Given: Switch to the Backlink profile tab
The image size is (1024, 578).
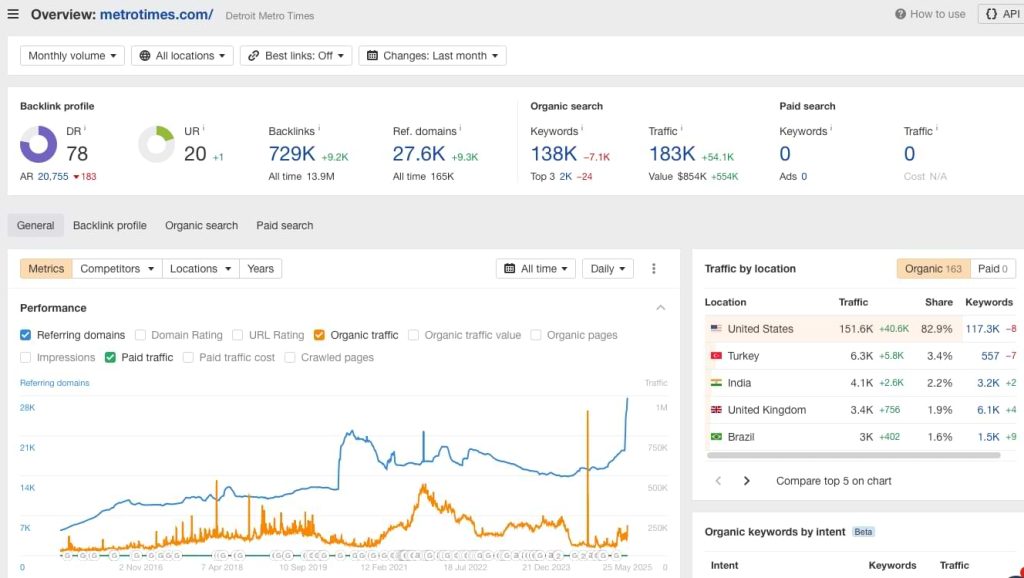Looking at the screenshot, I should (x=109, y=225).
